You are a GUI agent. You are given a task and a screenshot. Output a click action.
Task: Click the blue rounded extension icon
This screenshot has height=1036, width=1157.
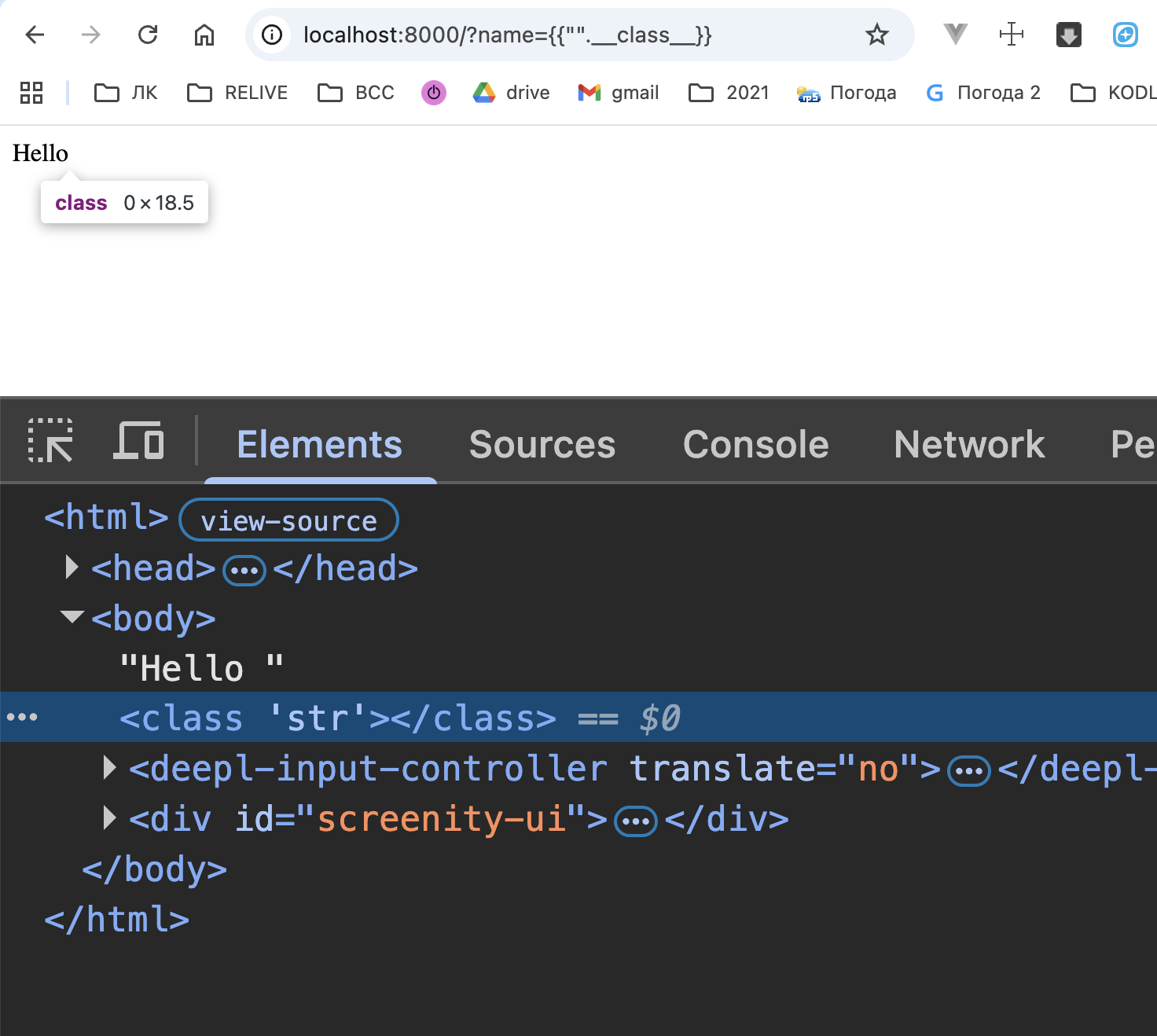[x=1125, y=35]
